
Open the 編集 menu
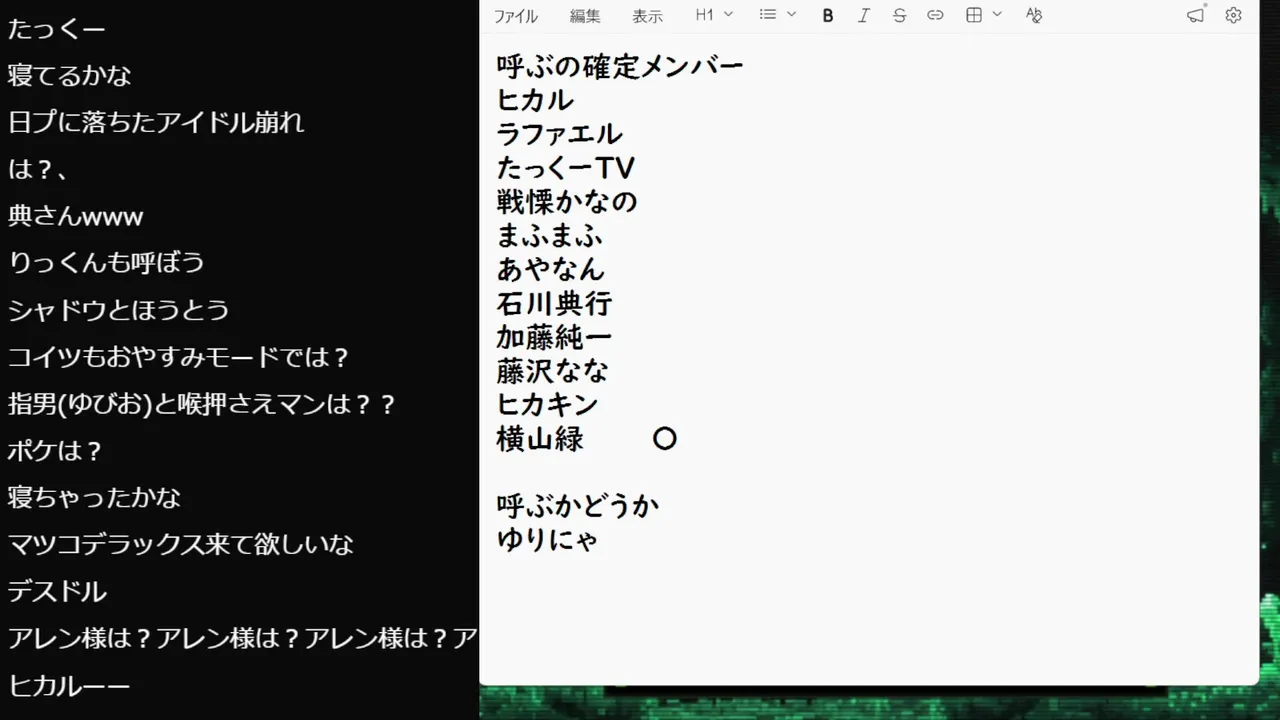585,16
